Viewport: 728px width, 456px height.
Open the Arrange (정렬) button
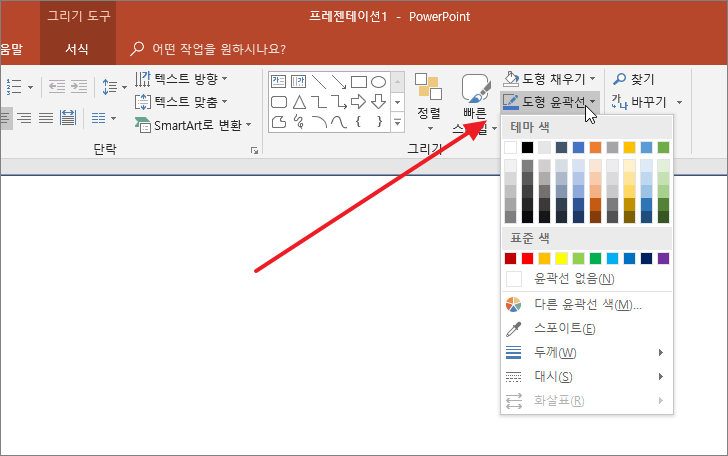[429, 102]
